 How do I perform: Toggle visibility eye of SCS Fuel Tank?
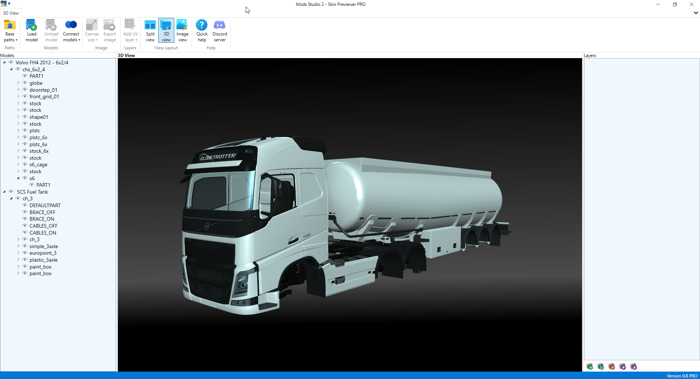(x=11, y=192)
